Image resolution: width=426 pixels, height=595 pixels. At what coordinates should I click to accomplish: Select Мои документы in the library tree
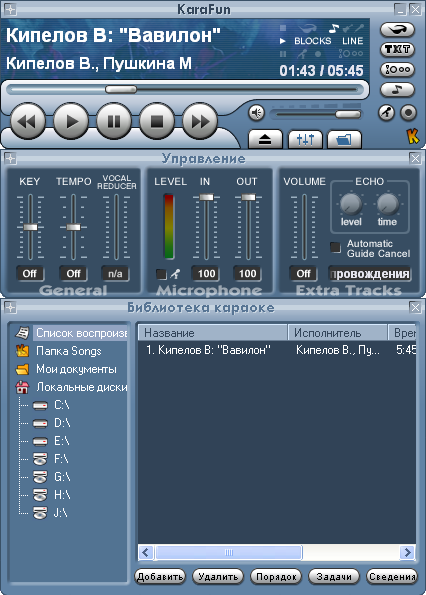[76, 369]
